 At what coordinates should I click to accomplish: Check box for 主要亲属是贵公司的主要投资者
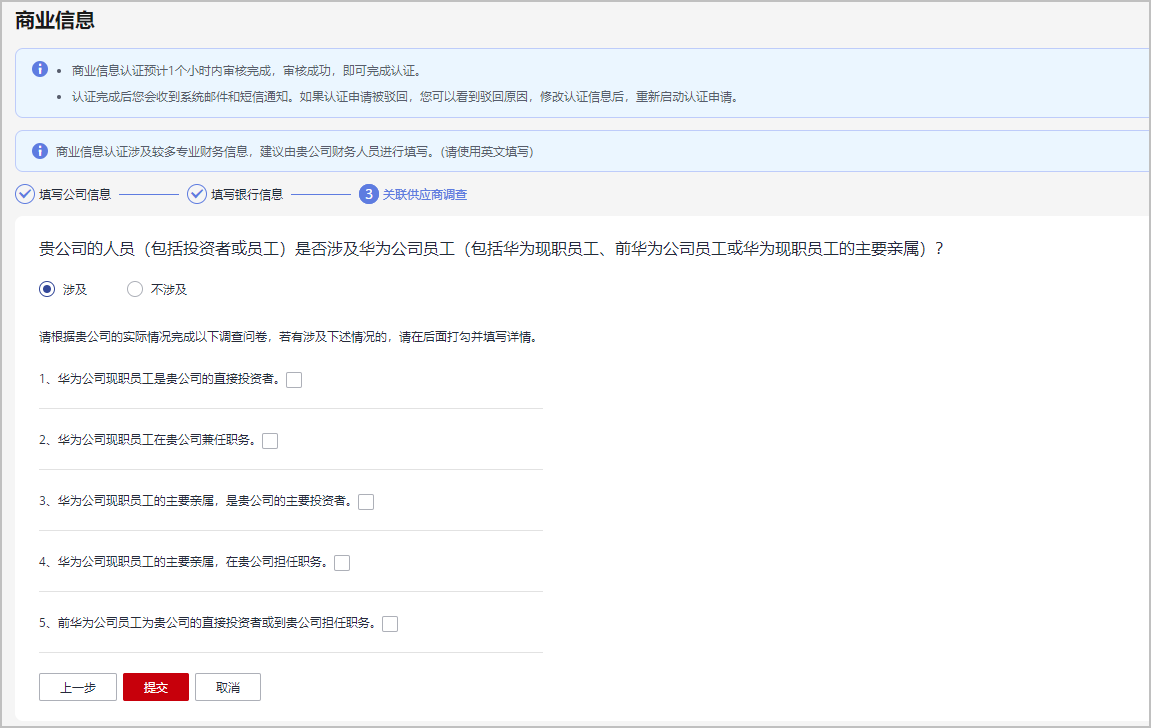(366, 501)
